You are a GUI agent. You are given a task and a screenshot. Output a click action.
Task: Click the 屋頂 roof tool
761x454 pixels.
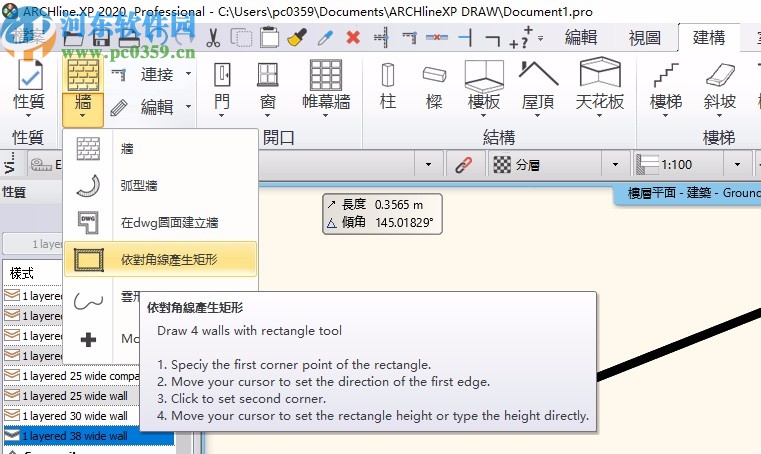pos(538,85)
